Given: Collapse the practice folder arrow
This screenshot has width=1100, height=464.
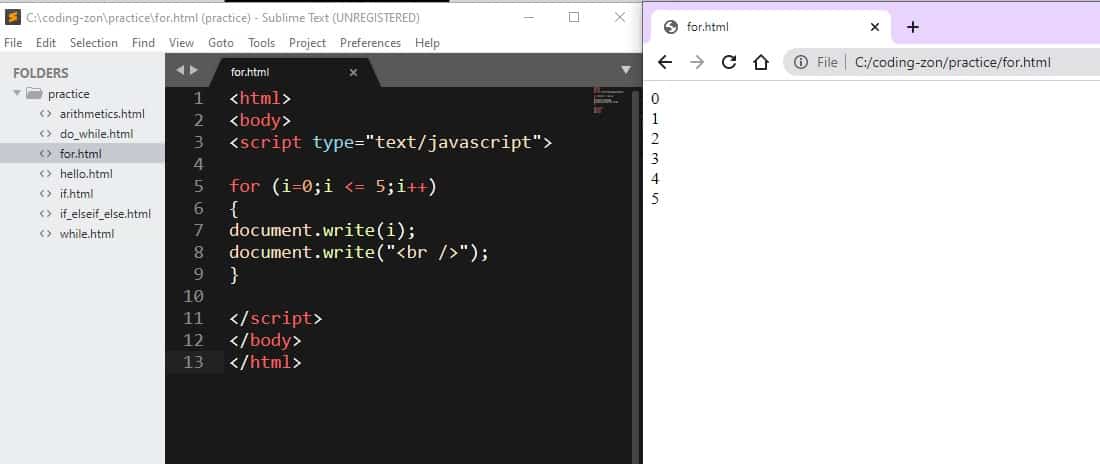Looking at the screenshot, I should tap(17, 93).
